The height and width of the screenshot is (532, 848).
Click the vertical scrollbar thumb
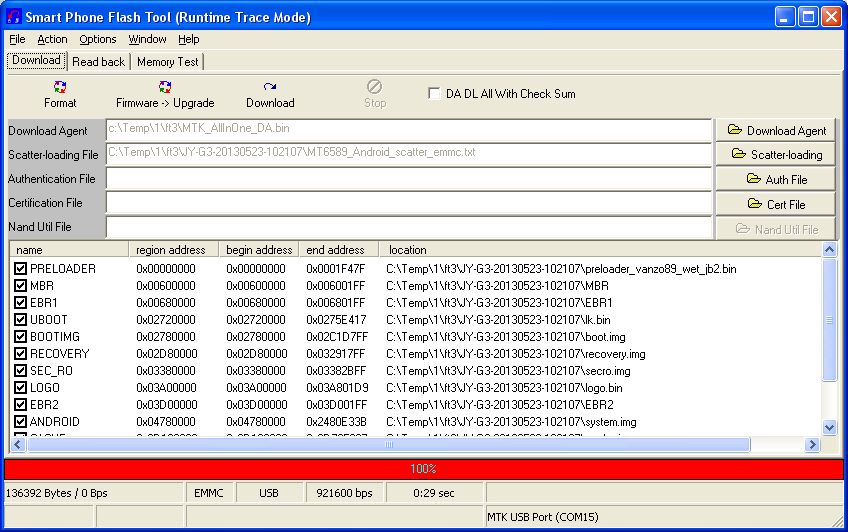829,320
